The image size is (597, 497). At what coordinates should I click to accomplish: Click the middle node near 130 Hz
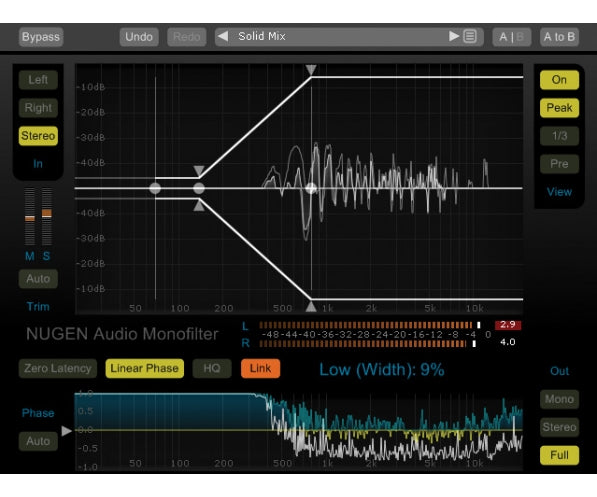pos(199,188)
